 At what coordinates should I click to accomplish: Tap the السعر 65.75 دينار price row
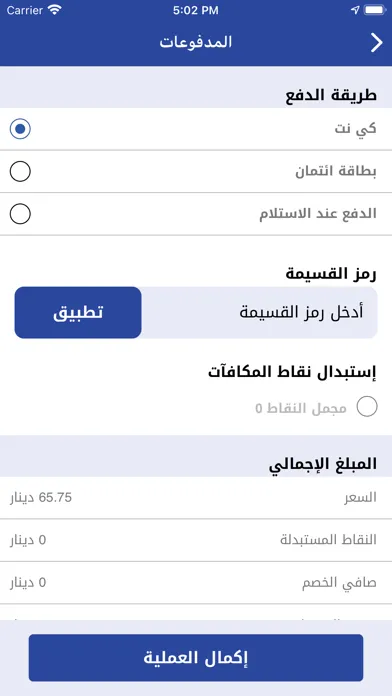[x=196, y=498]
